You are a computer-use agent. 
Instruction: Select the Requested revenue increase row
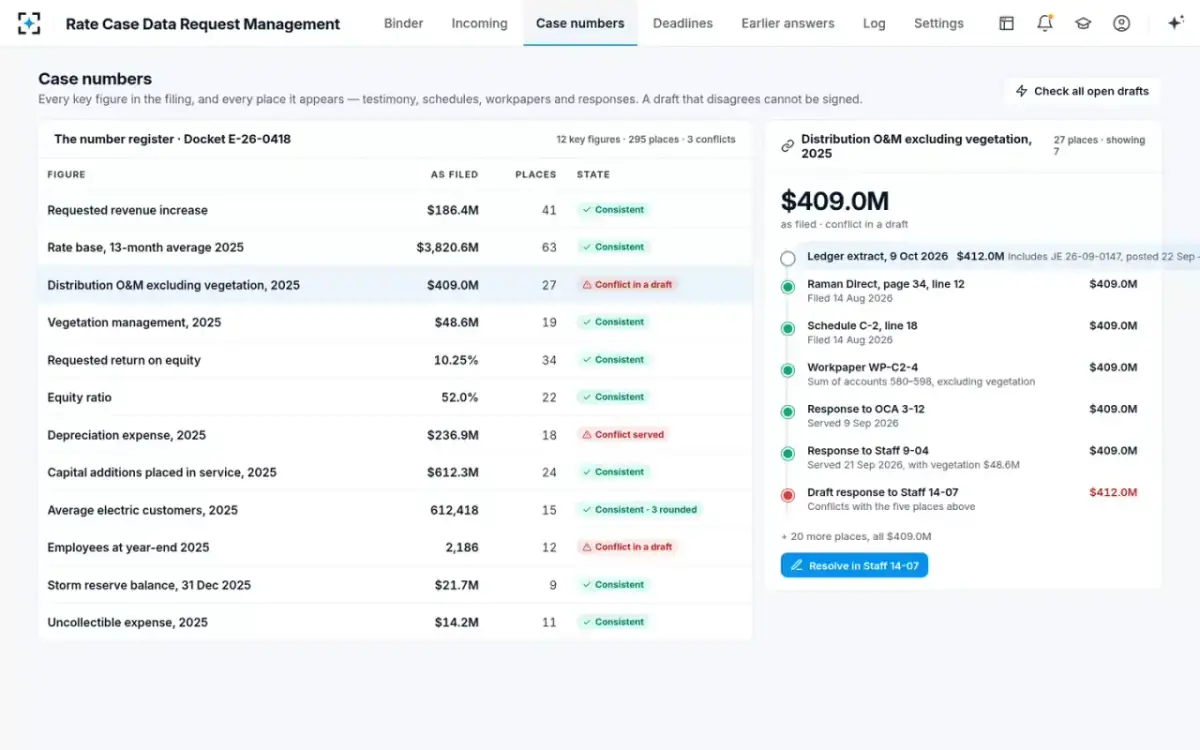[x=395, y=210]
